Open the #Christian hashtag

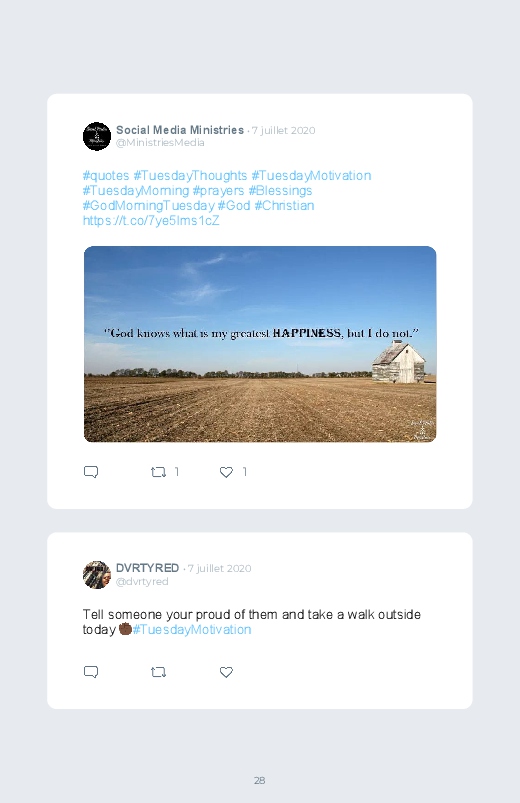[284, 205]
